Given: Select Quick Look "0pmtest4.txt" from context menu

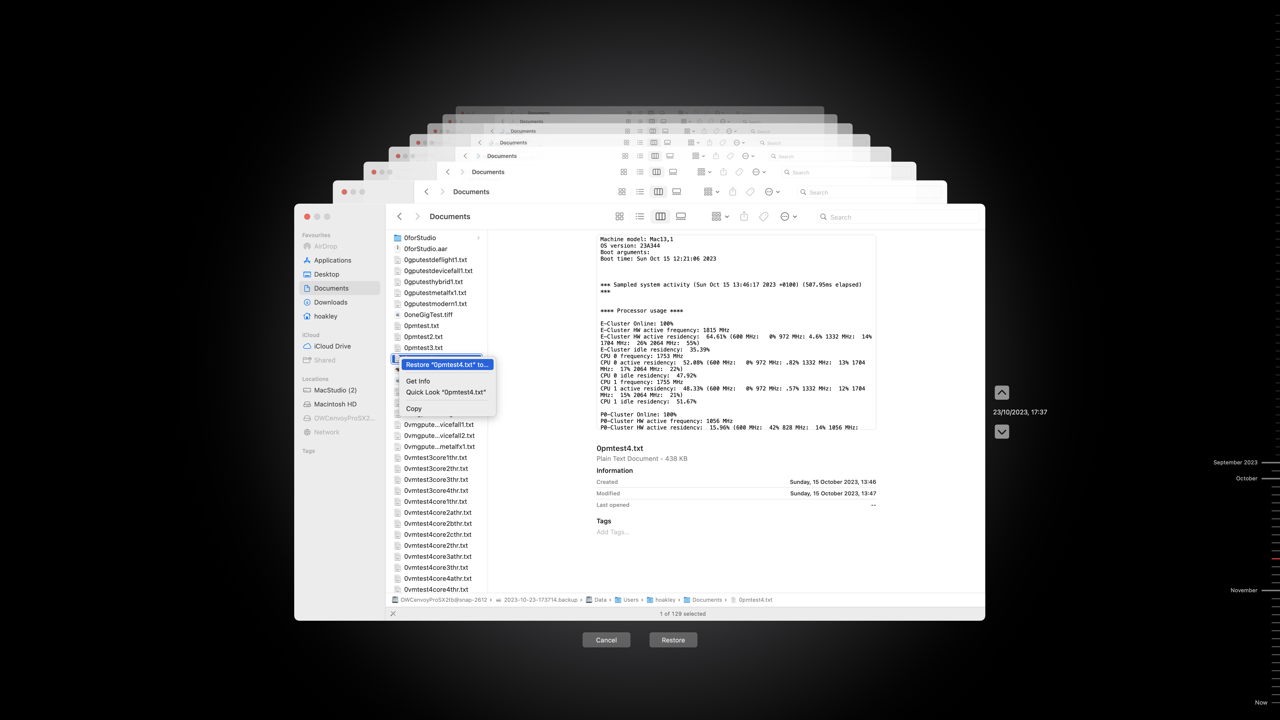Looking at the screenshot, I should point(446,392).
